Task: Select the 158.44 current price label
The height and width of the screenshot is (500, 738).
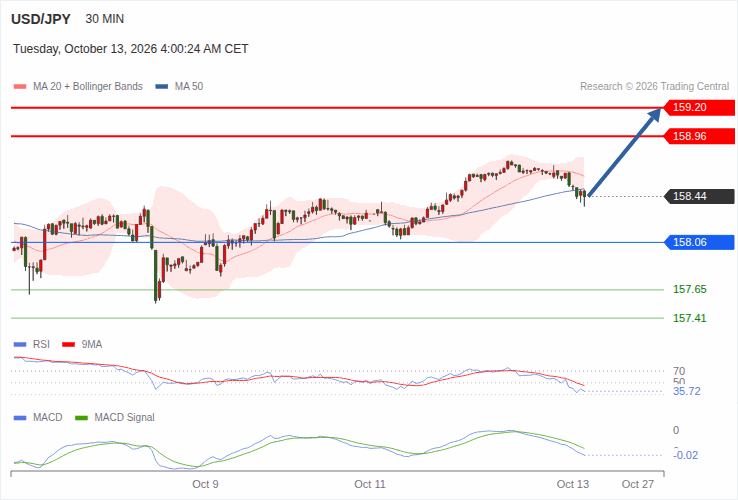Action: coord(699,196)
